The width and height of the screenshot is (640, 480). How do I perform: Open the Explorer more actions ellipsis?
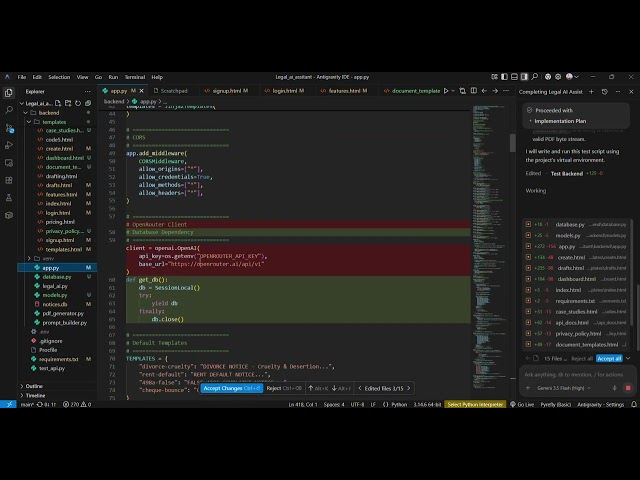(87, 91)
